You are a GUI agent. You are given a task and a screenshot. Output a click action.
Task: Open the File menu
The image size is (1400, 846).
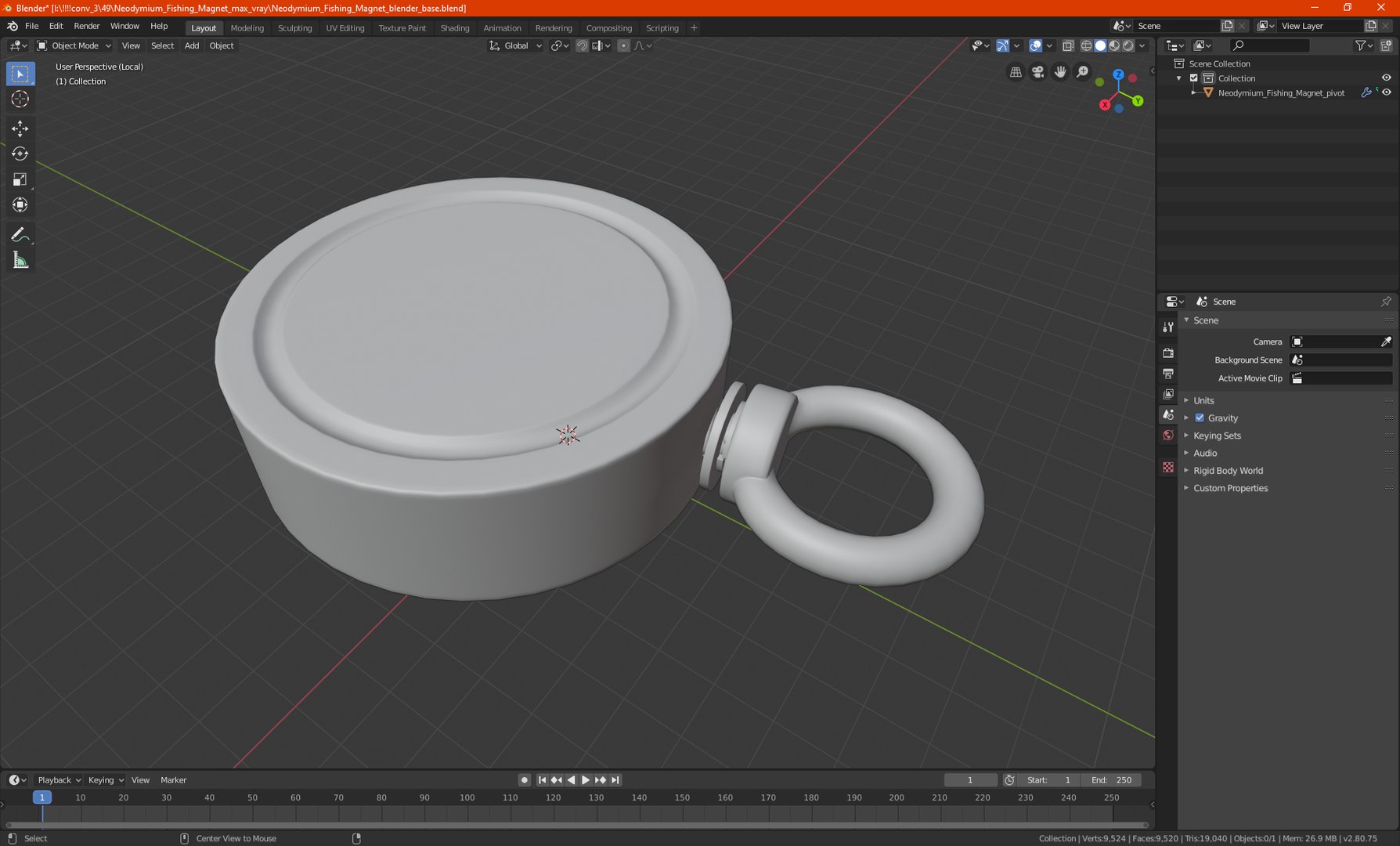(x=32, y=26)
